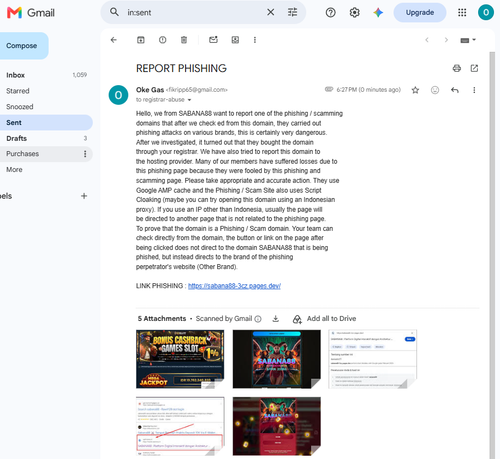500x459 pixels.
Task: Go back to sent list
Action: coord(114,40)
